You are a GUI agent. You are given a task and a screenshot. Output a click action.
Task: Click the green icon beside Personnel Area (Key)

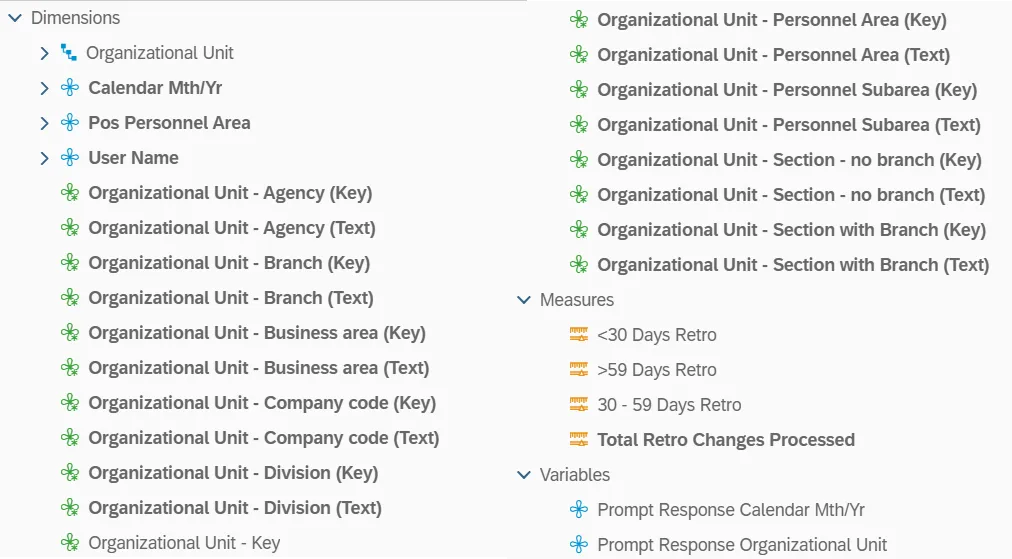pyautogui.click(x=578, y=20)
